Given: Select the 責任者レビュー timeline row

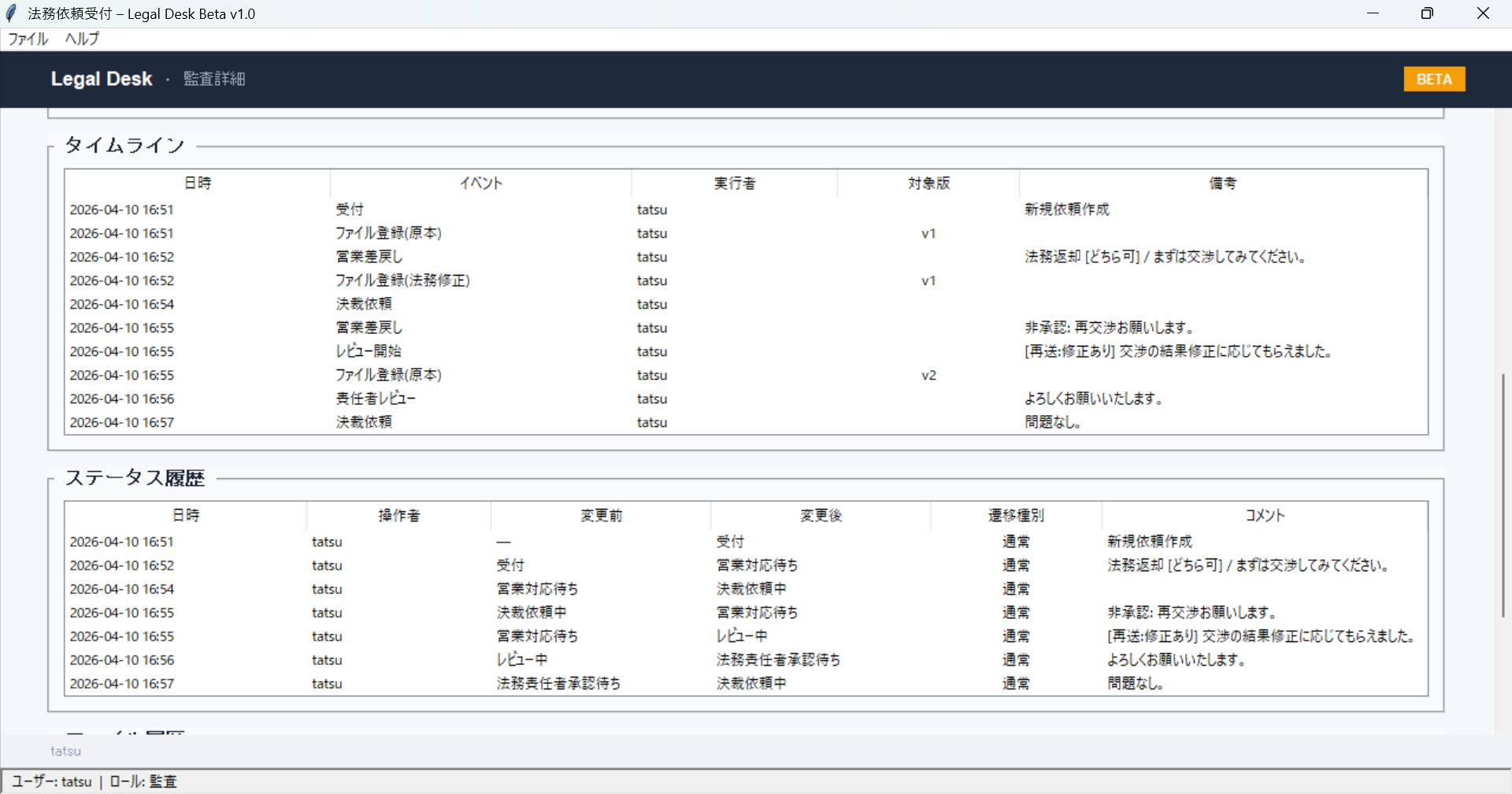Looking at the screenshot, I should pyautogui.click(x=375, y=399).
